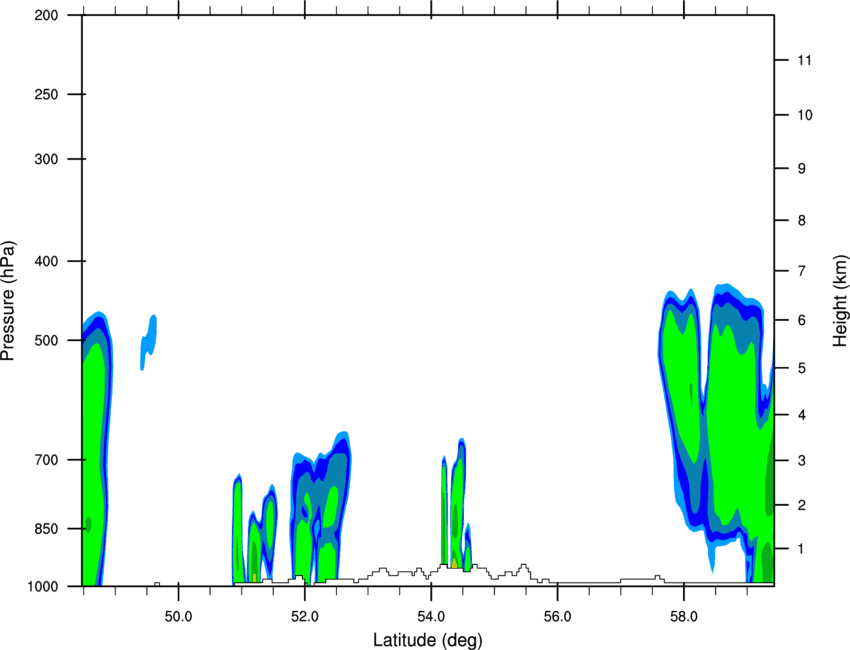The height and width of the screenshot is (650, 850).
Task: Click the small isolated light-blue patch near 500 hPa
Action: click(x=149, y=342)
